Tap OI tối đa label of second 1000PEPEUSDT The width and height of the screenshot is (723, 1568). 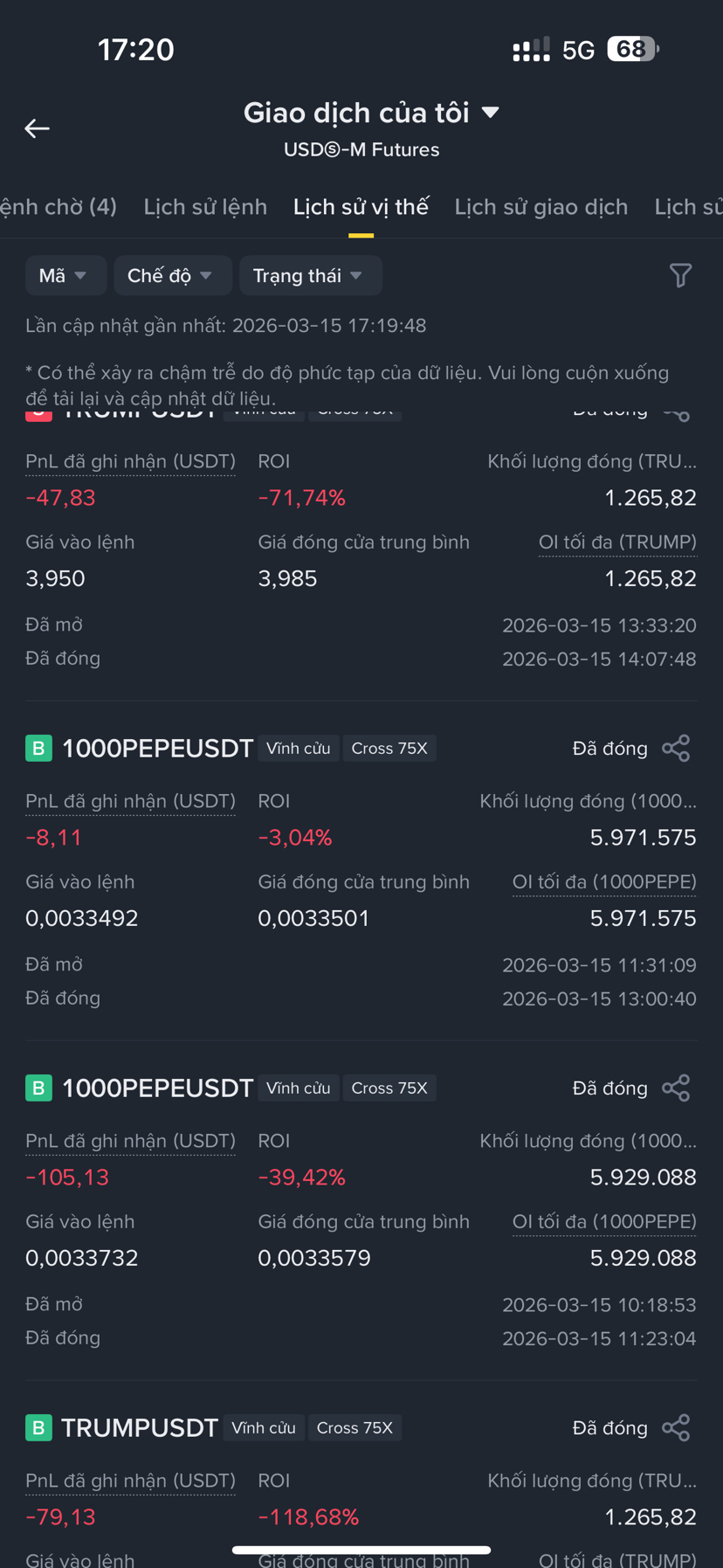[604, 1222]
